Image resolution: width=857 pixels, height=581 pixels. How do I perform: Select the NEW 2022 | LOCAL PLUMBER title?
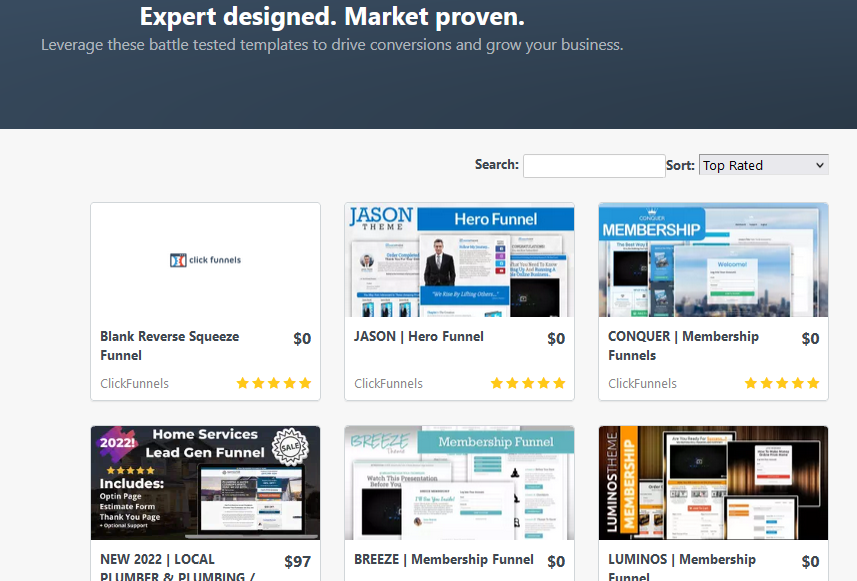tap(178, 568)
